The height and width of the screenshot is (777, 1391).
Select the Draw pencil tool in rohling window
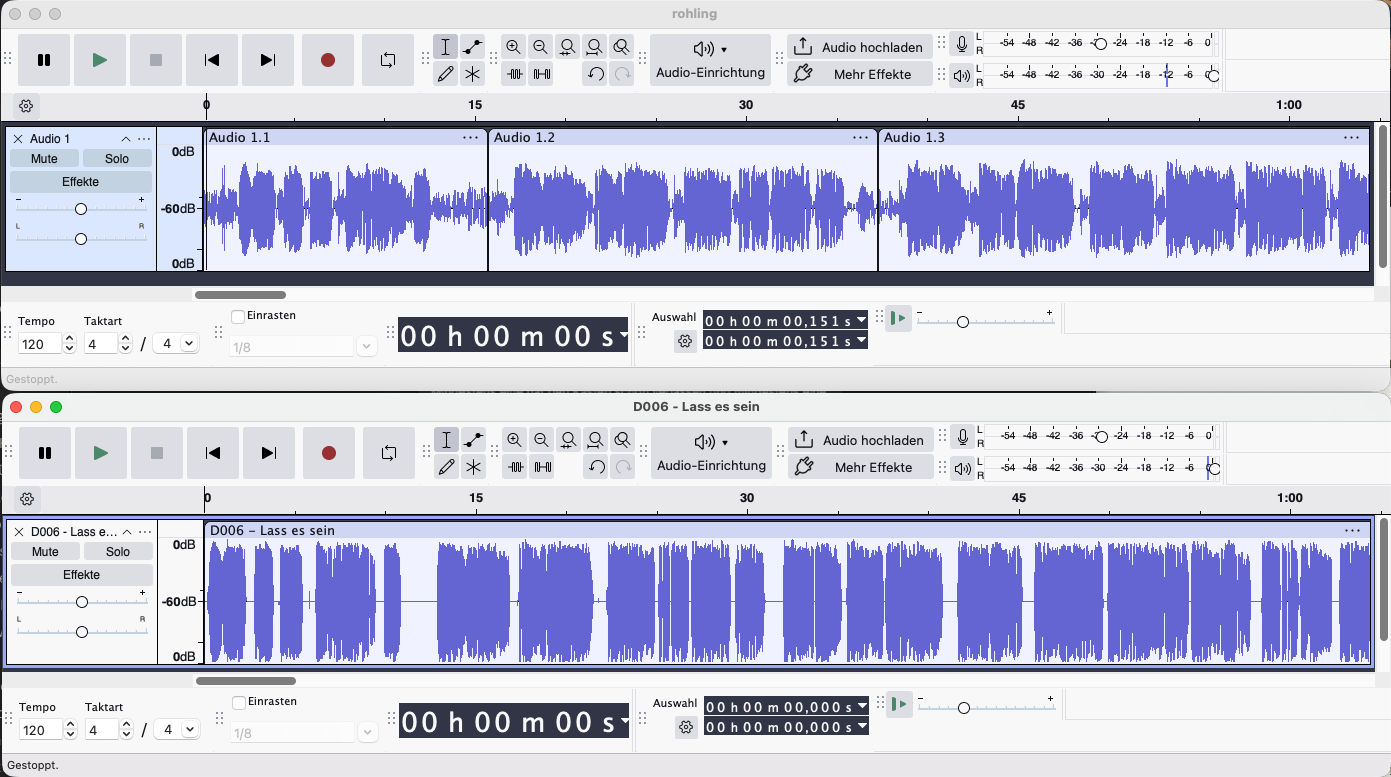tap(446, 73)
